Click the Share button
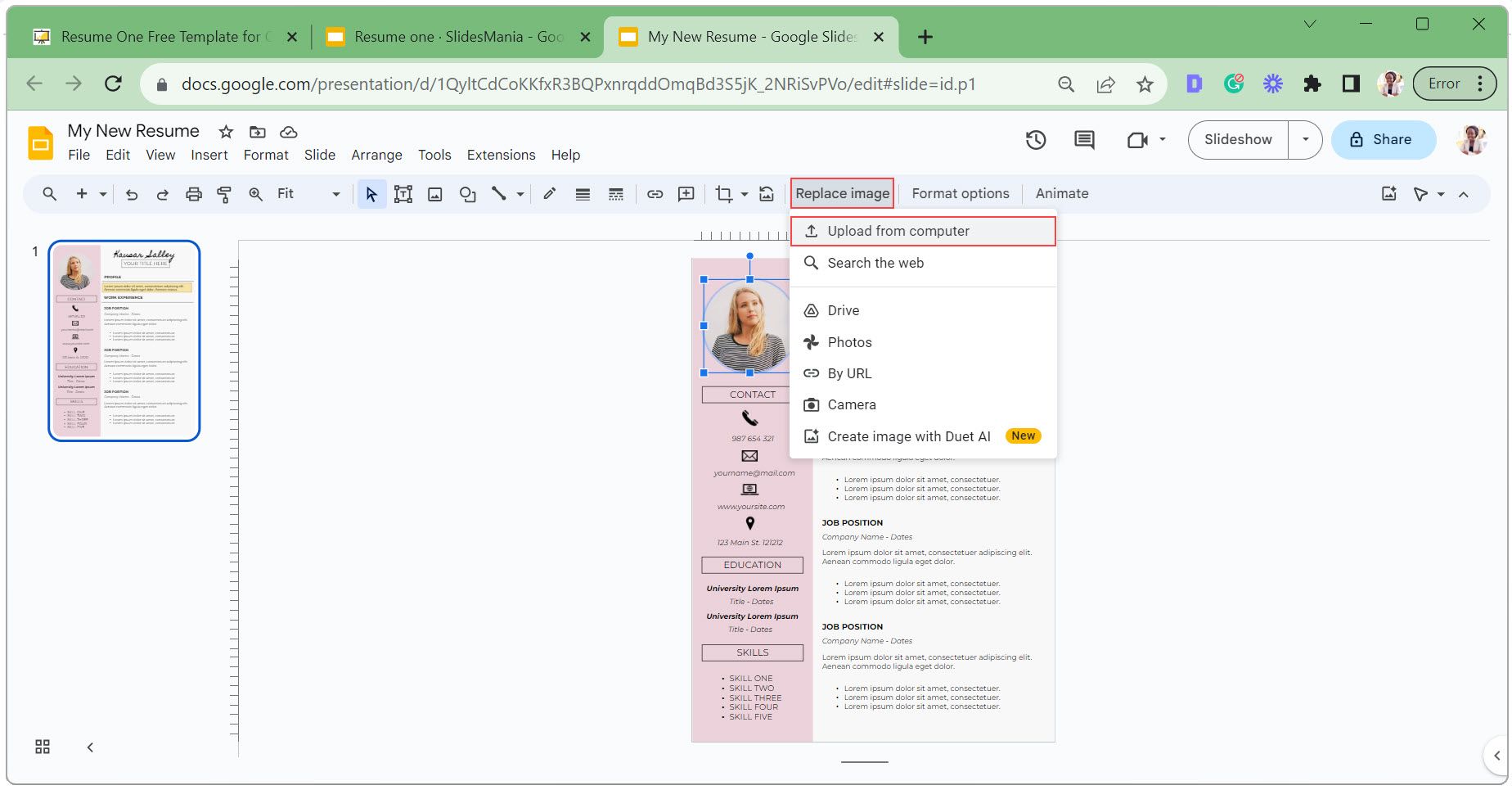The width and height of the screenshot is (1512, 790). (1383, 140)
